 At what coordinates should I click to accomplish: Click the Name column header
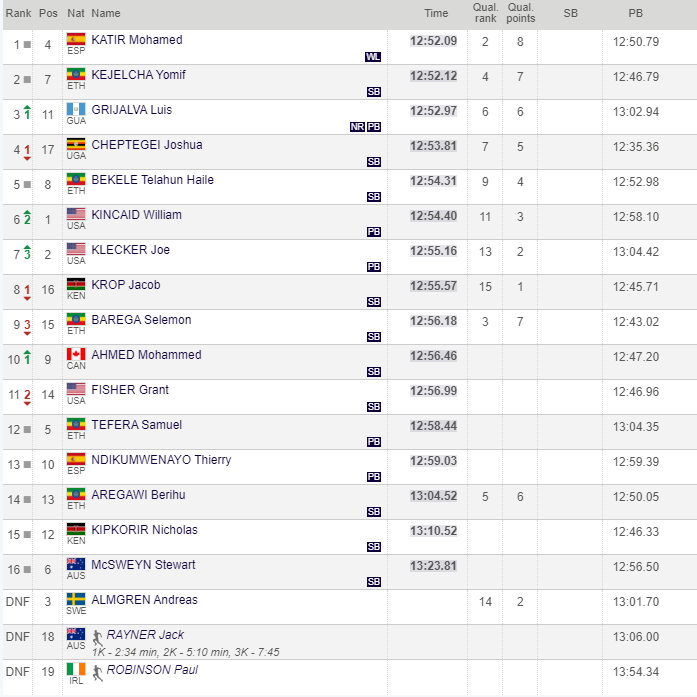106,13
